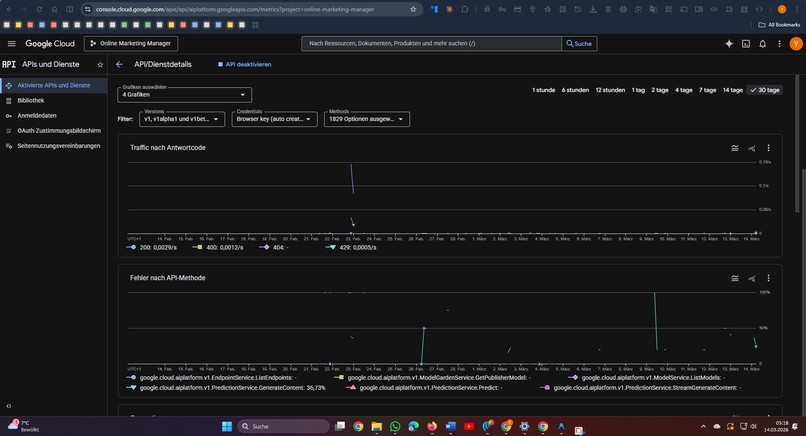Open Metrics Explorer icon for Traffic nach Antwortcode
The height and width of the screenshot is (436, 806).
(752, 148)
